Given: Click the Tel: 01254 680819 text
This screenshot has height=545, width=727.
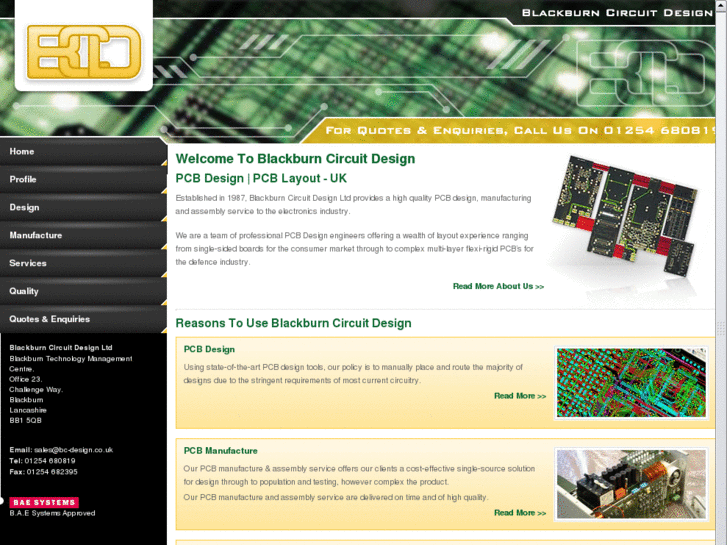Looking at the screenshot, I should pos(42,461).
